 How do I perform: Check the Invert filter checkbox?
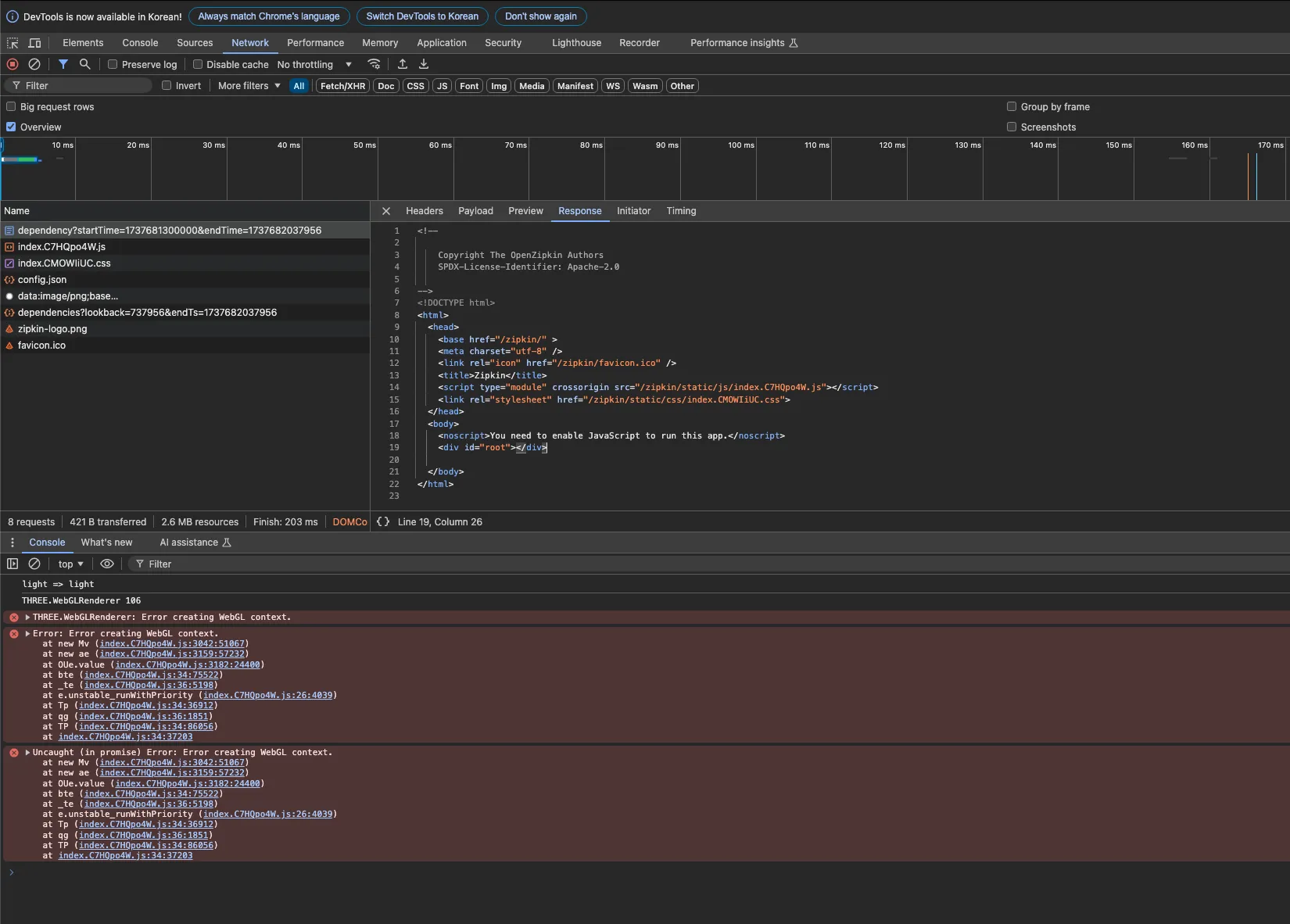tap(167, 85)
